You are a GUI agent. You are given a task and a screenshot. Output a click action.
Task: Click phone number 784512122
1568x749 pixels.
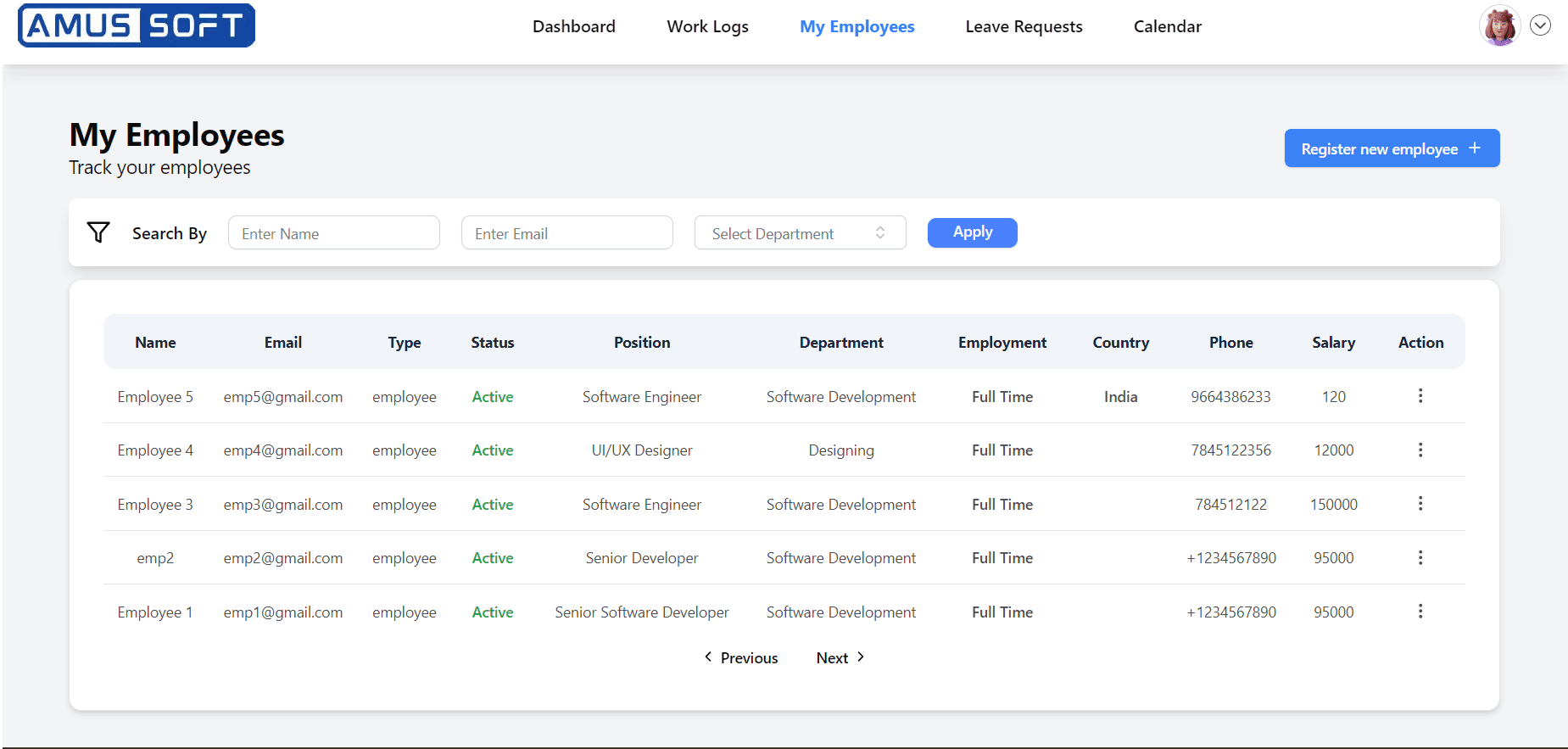(x=1231, y=505)
